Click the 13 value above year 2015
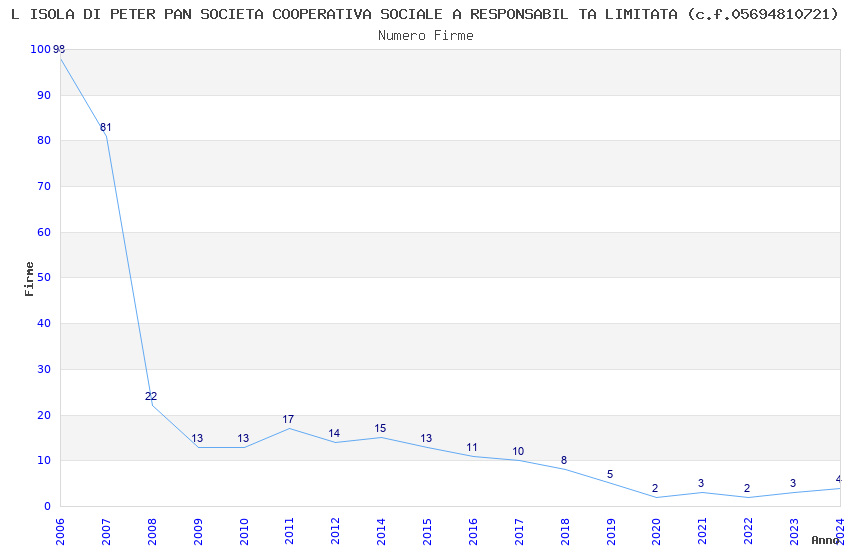Viewport: 850px width, 550px height. tap(427, 438)
